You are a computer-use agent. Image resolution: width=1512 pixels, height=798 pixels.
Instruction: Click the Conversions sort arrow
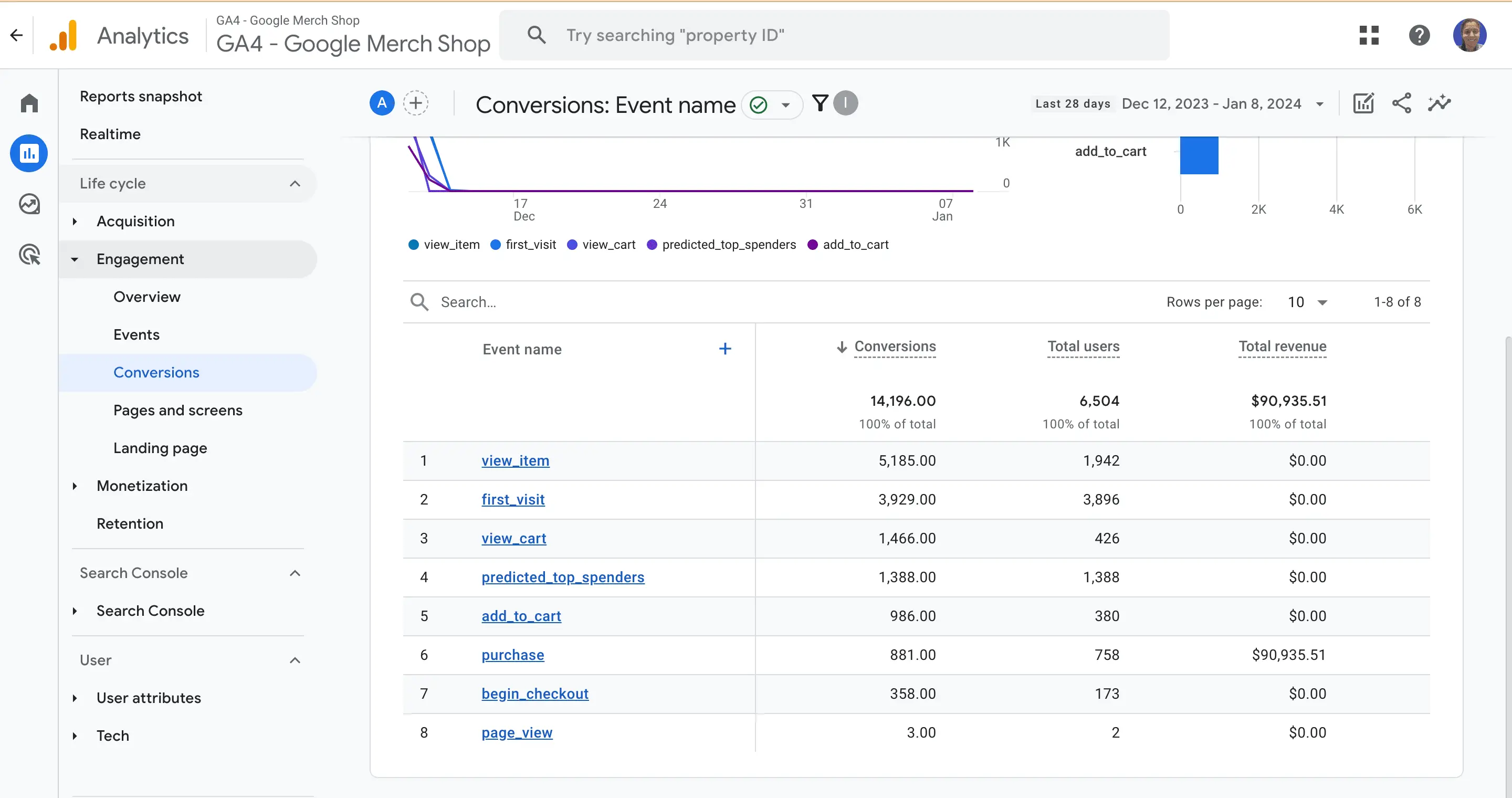(842, 347)
